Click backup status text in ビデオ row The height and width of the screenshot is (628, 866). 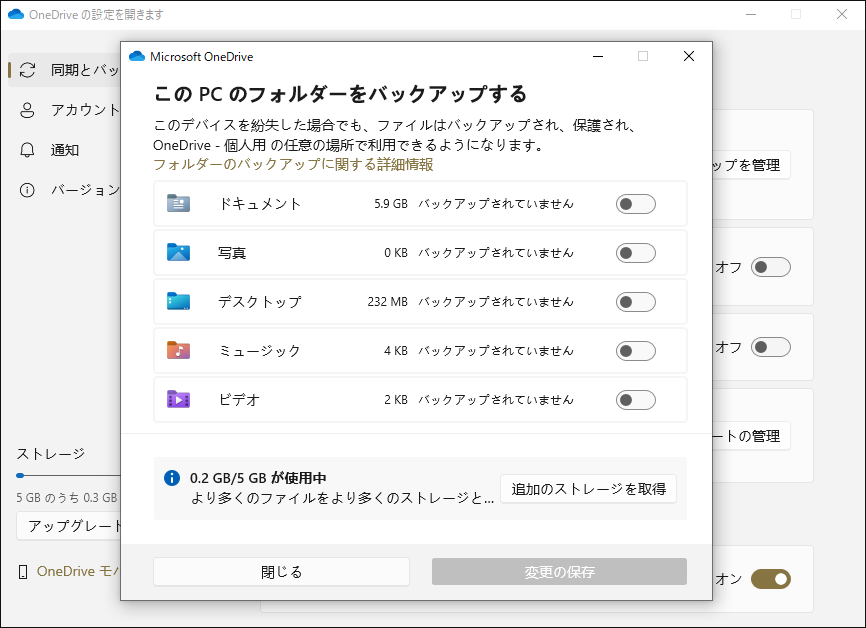[496, 400]
